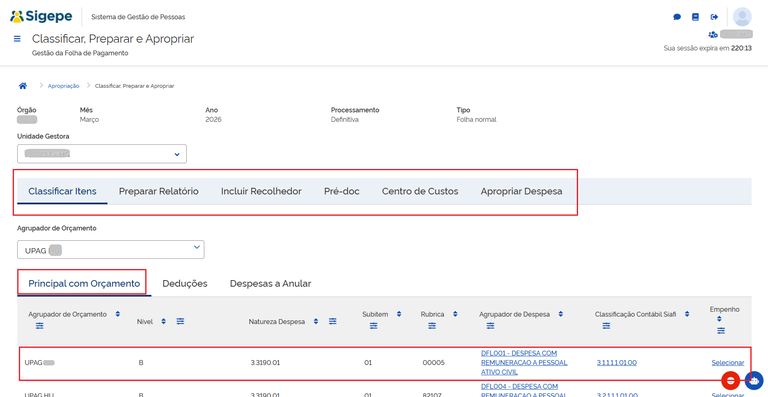This screenshot has height=397, width=768.
Task: Sort the Classificação Contábil Siafi column
Action: (x=687, y=314)
